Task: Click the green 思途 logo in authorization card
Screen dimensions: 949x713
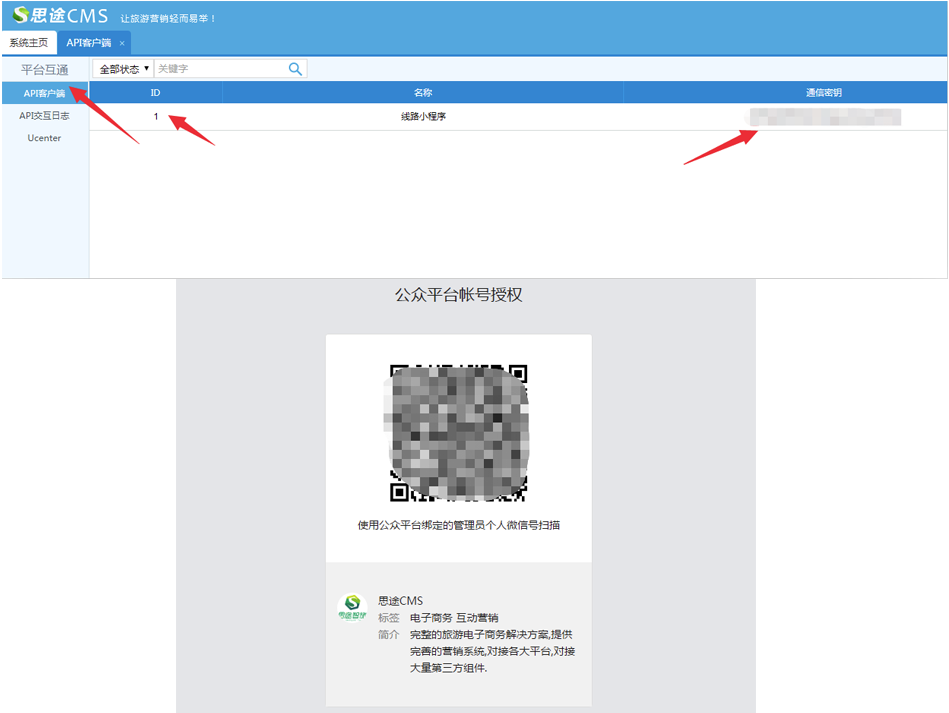Action: pos(352,609)
